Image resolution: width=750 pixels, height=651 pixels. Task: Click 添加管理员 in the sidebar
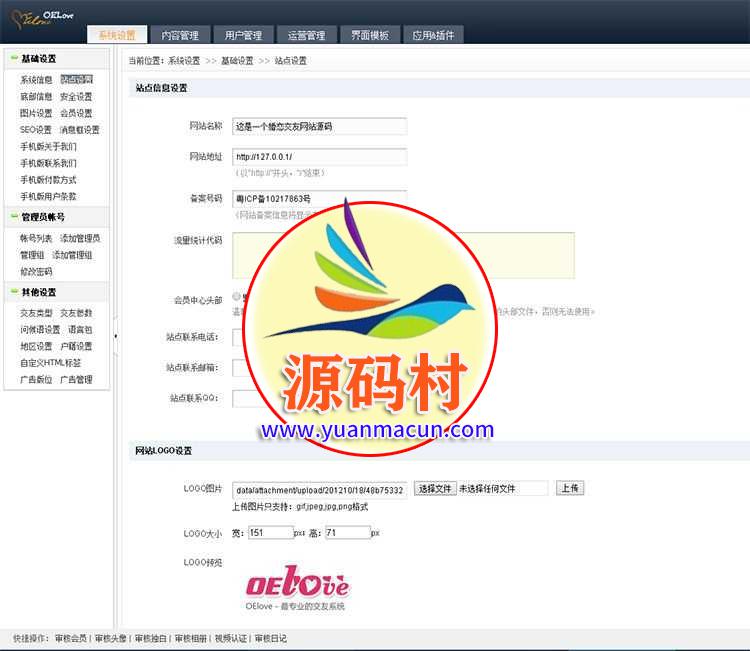pyautogui.click(x=80, y=238)
